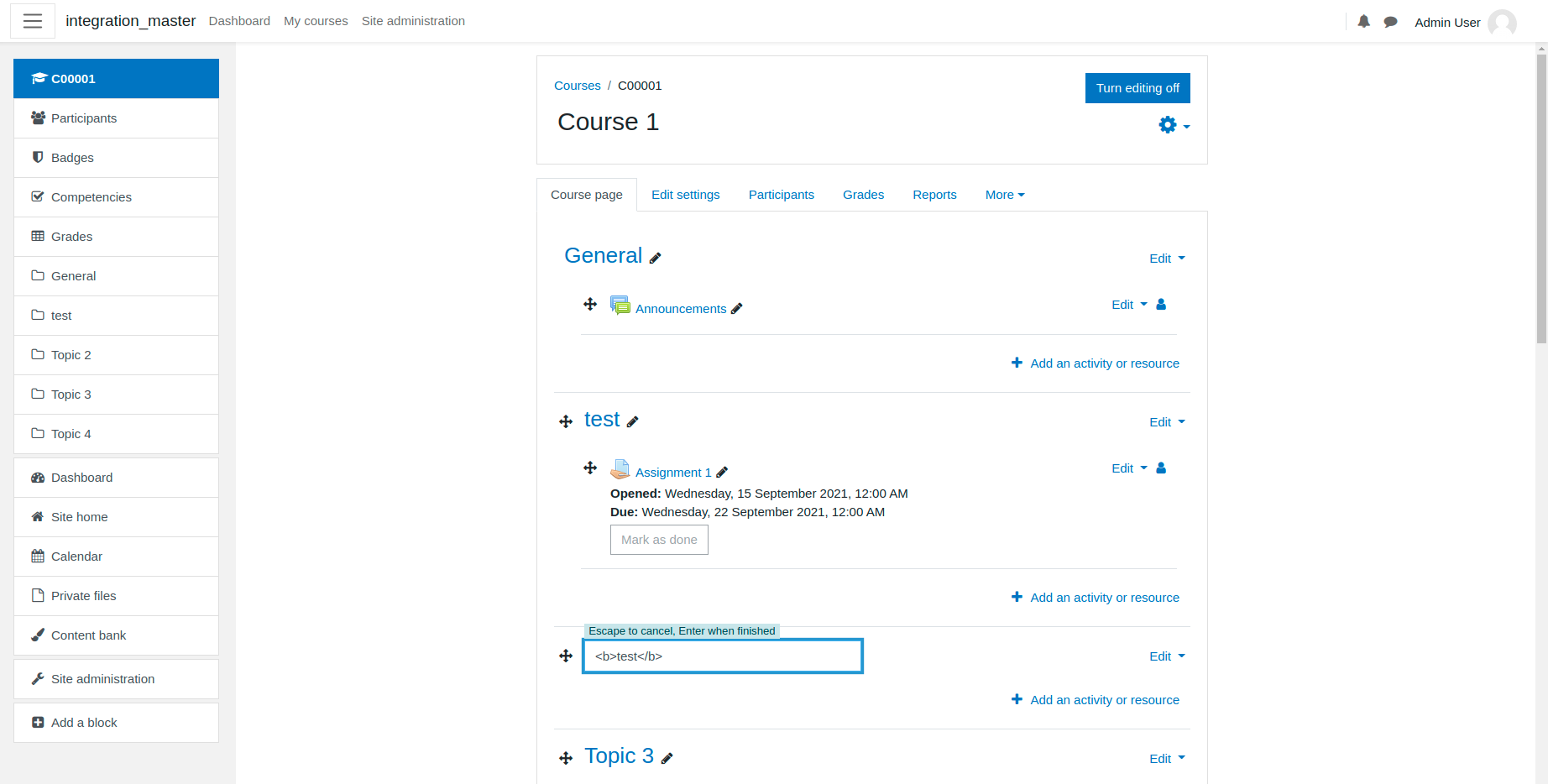Click the move icon beside Assignment 1
Screen dimensions: 1548x784
coord(590,468)
